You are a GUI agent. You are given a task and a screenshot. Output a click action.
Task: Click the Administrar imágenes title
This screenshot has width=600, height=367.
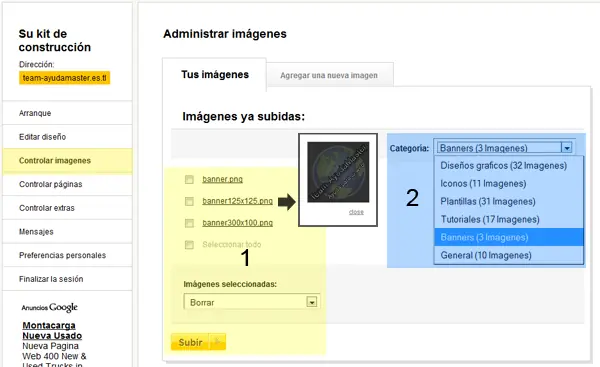click(225, 34)
